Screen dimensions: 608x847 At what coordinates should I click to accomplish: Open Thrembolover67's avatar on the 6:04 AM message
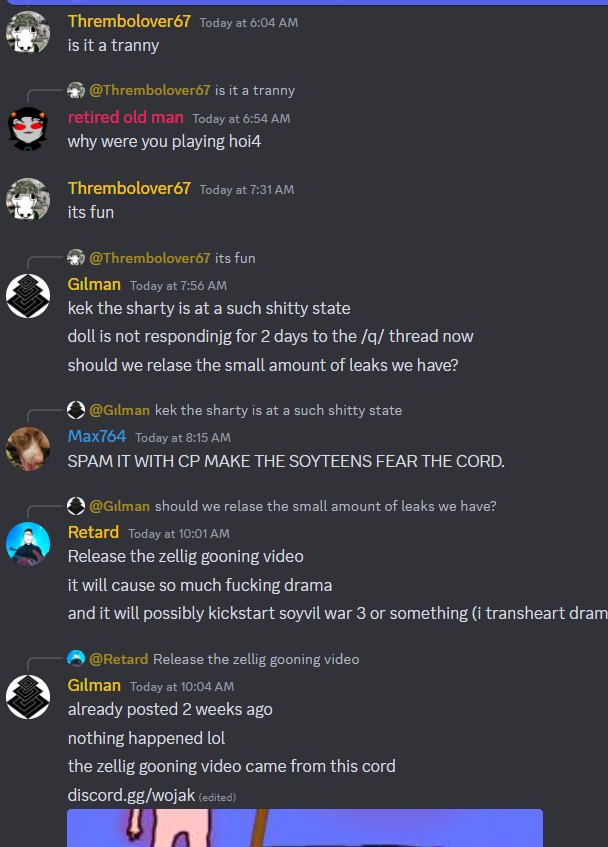coord(28,32)
